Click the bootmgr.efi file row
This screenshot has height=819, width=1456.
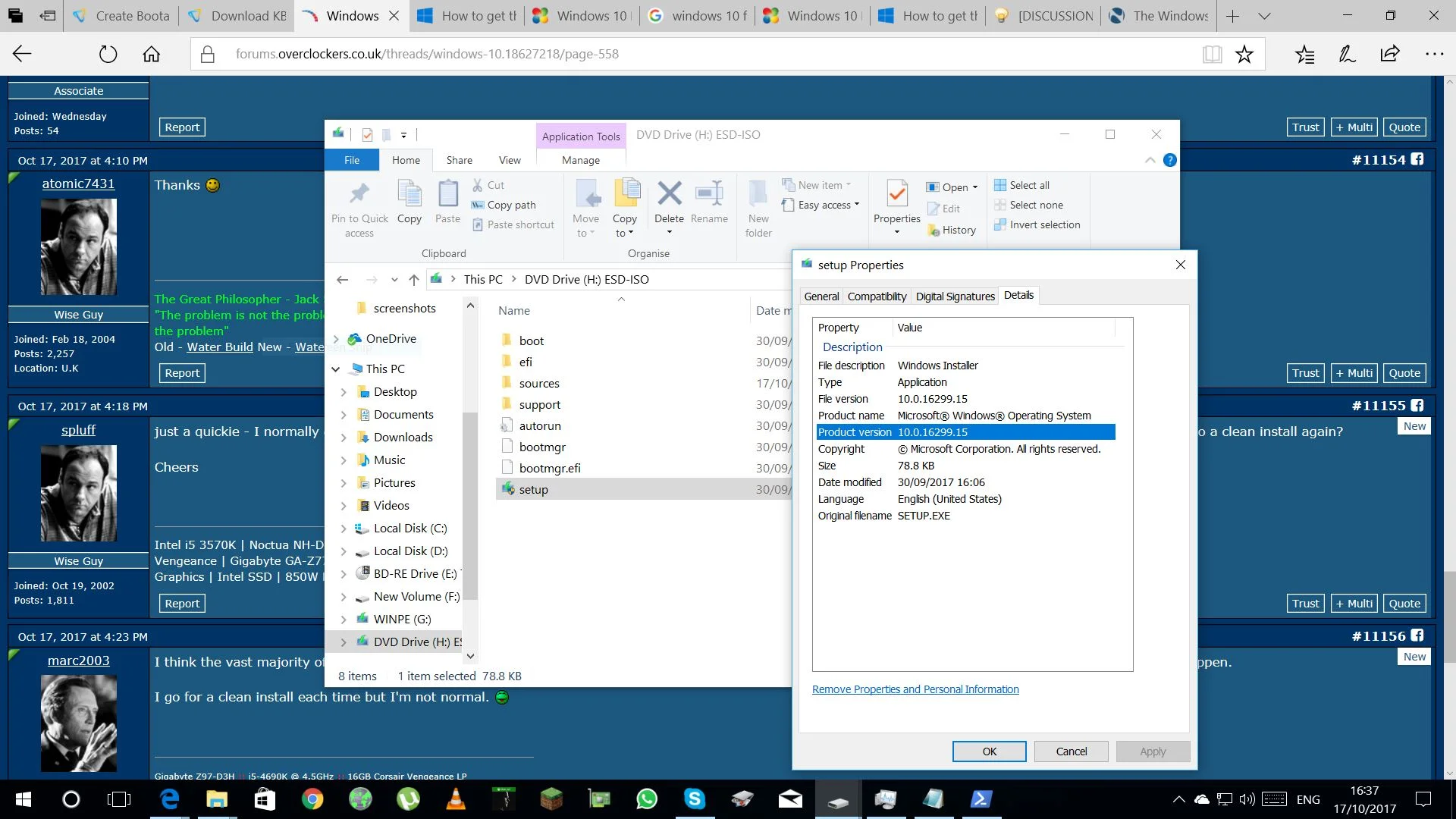[x=645, y=469]
